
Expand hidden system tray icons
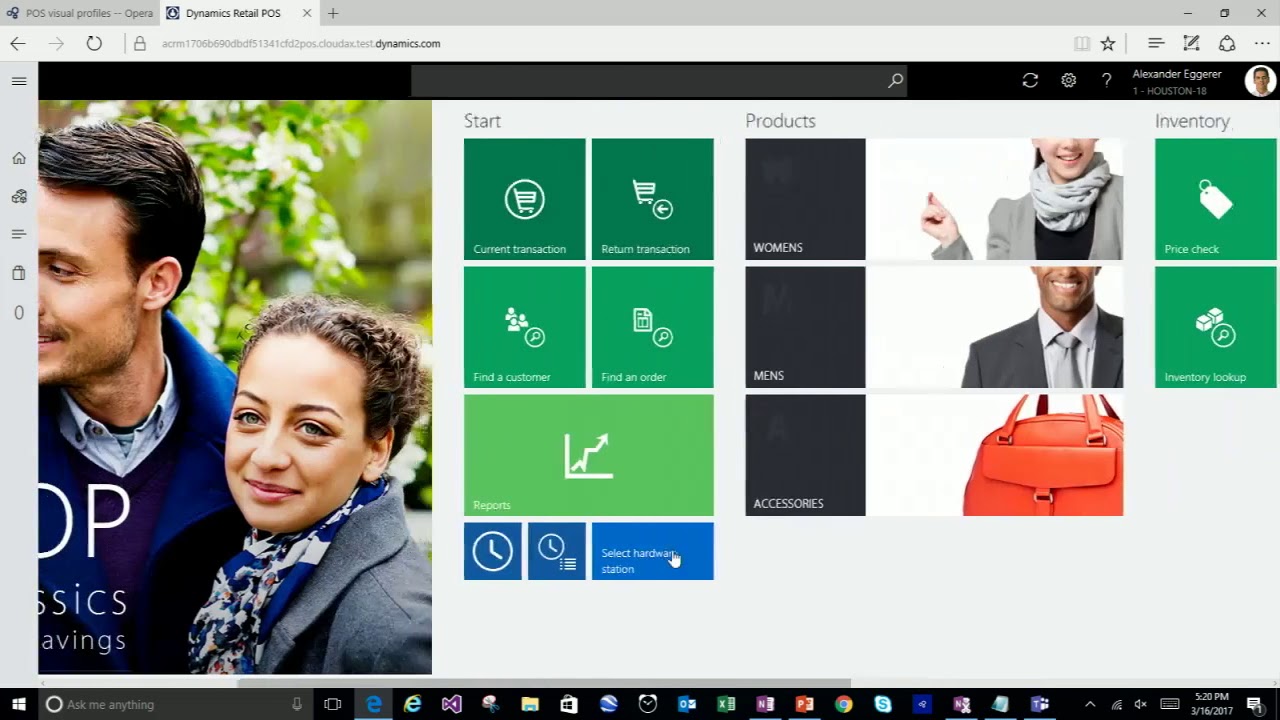click(x=1090, y=704)
